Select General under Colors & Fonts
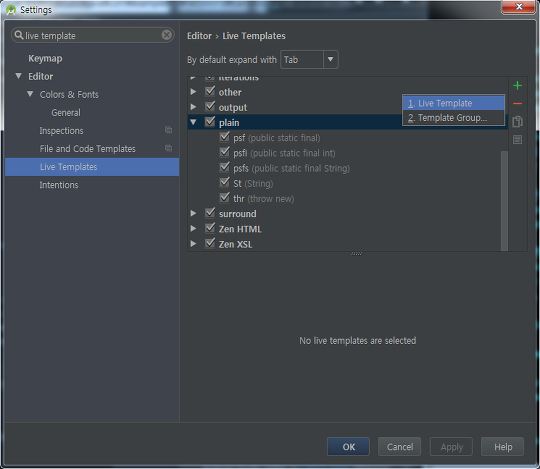 (x=66, y=113)
